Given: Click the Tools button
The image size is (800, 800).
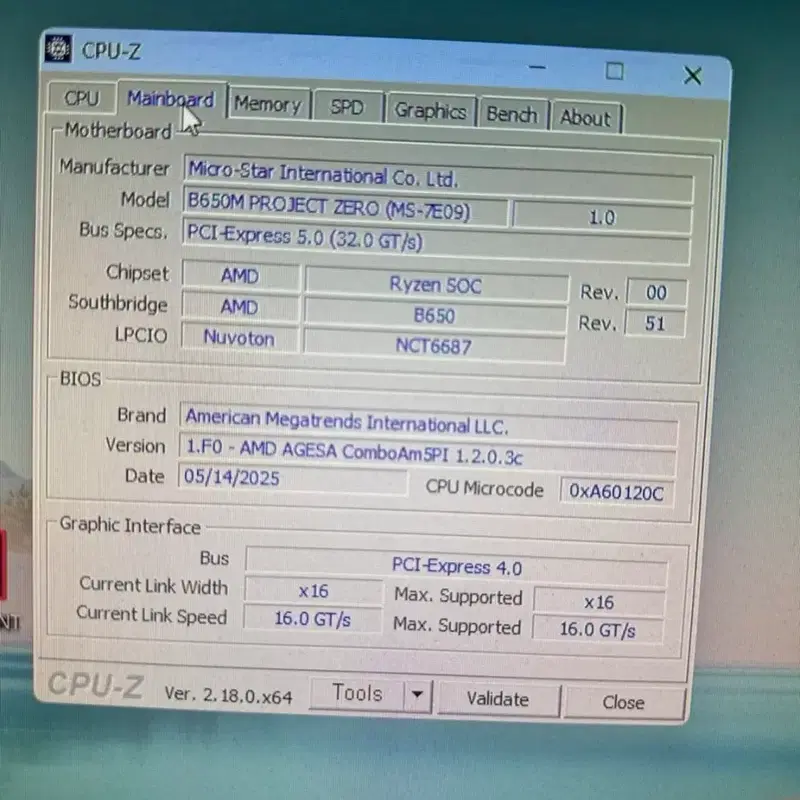Looking at the screenshot, I should coord(357,693).
